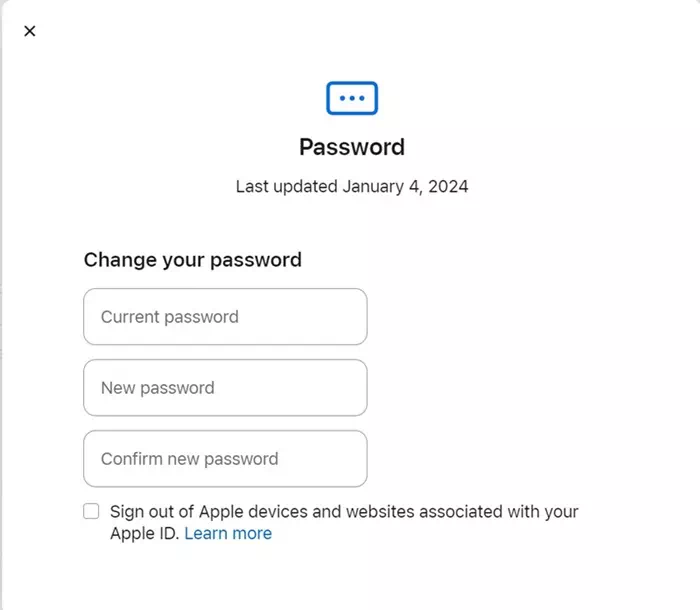Focus the Confirm new password field
Screen dimensions: 700x610
tap(225, 459)
